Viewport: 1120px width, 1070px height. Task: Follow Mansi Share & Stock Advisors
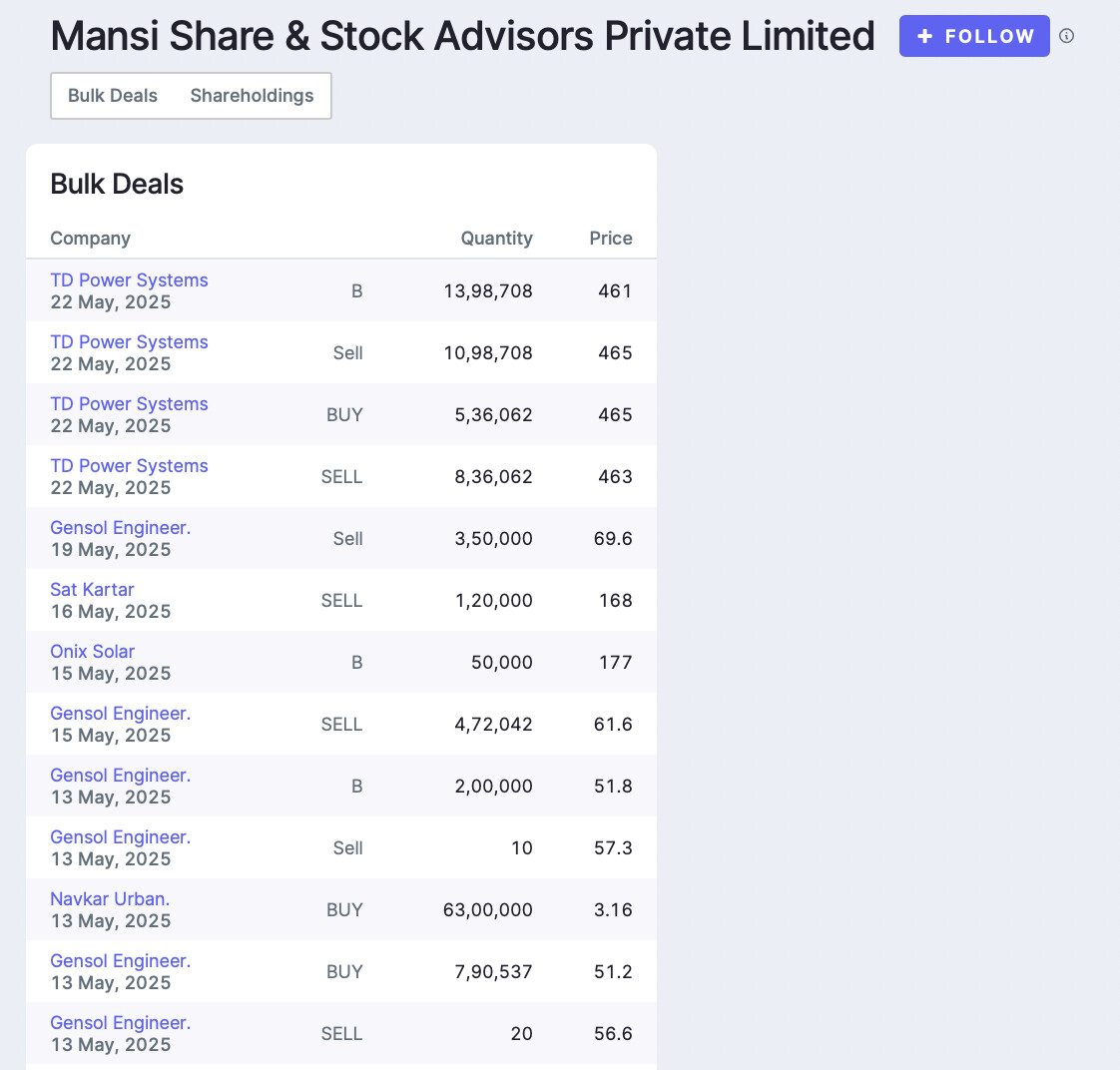(974, 36)
